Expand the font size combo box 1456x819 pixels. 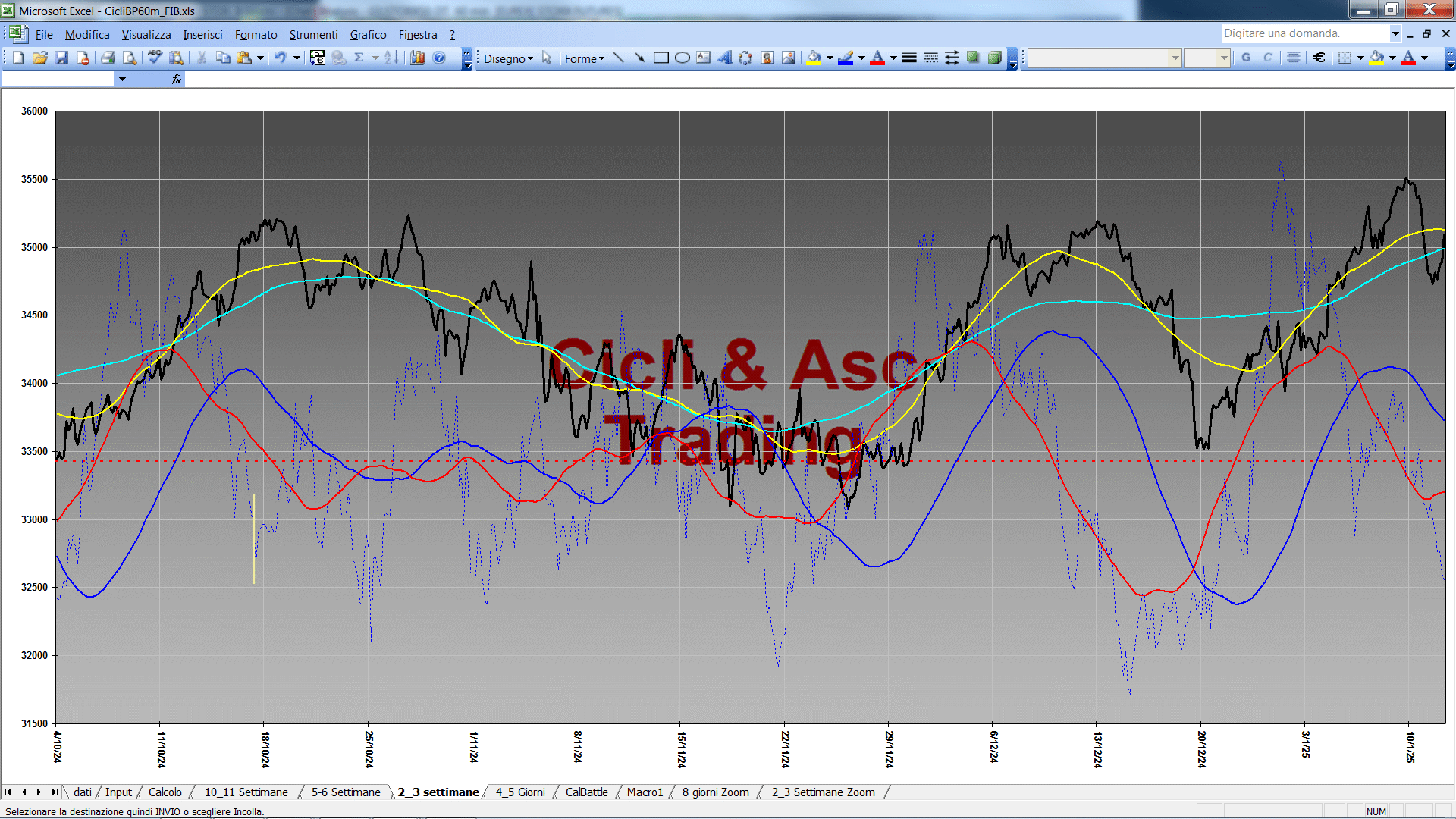pyautogui.click(x=1223, y=58)
